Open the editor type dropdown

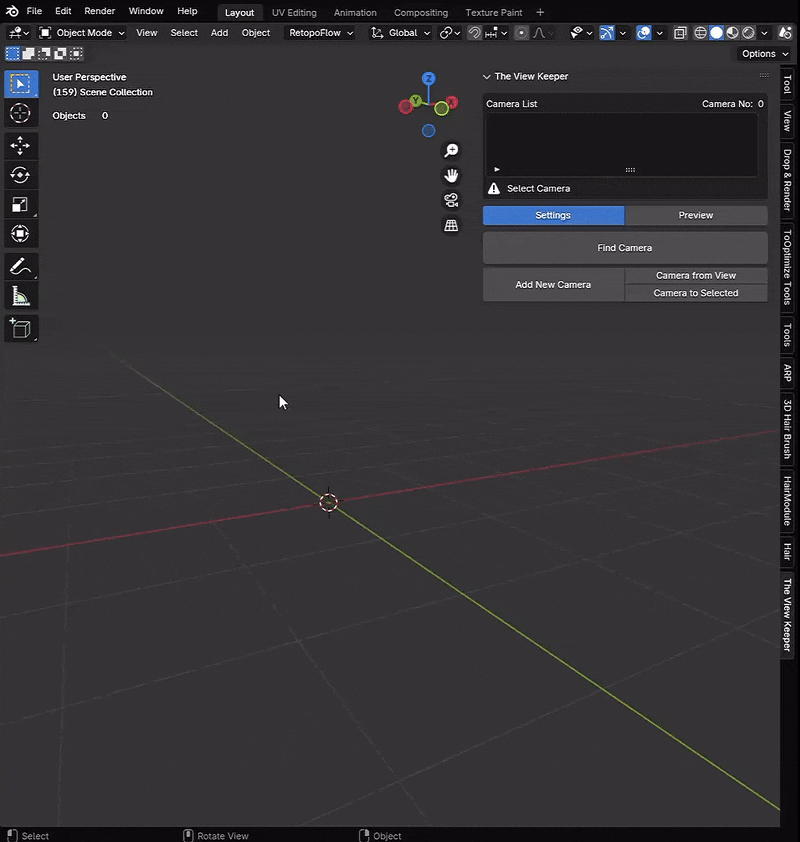[19, 33]
